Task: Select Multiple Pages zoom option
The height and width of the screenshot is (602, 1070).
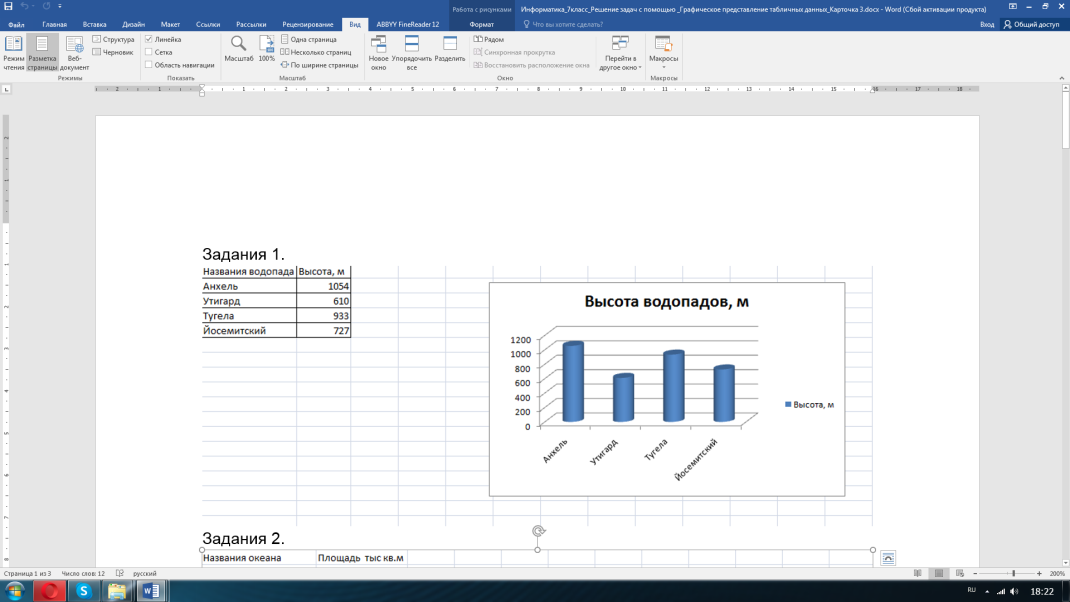Action: coord(316,52)
